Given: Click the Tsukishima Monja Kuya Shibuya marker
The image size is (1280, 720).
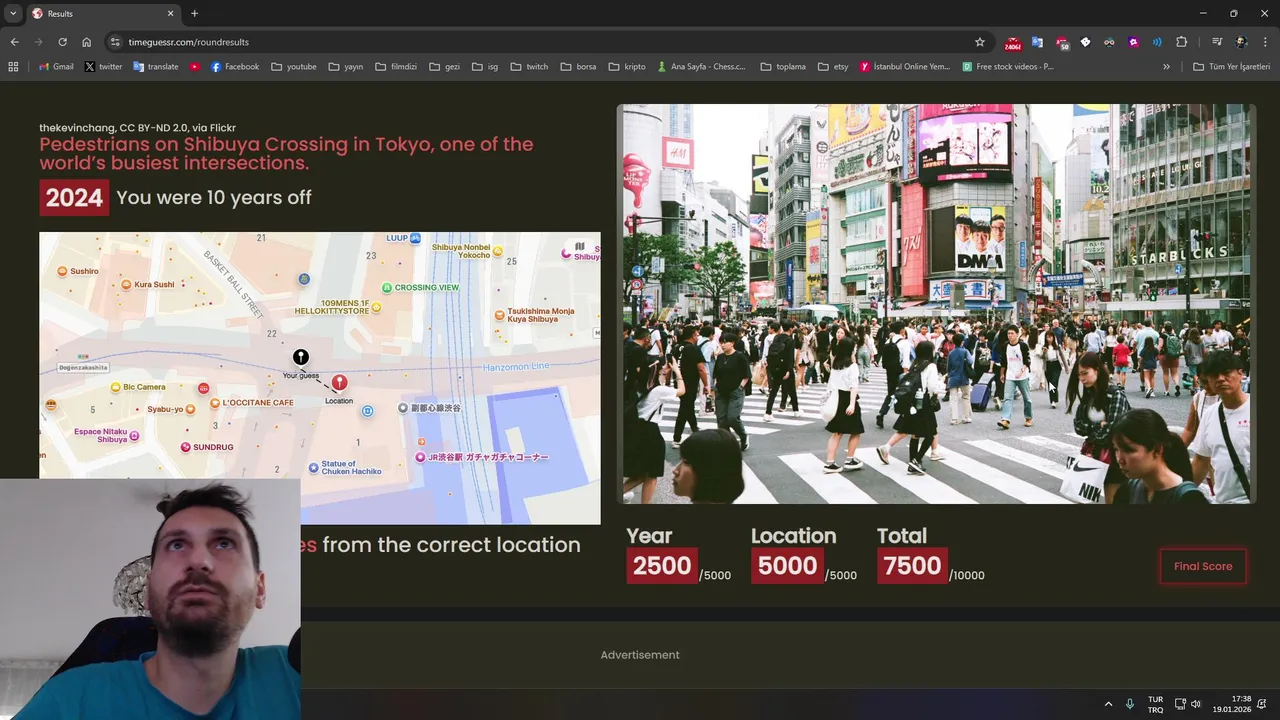Looking at the screenshot, I should [x=499, y=315].
